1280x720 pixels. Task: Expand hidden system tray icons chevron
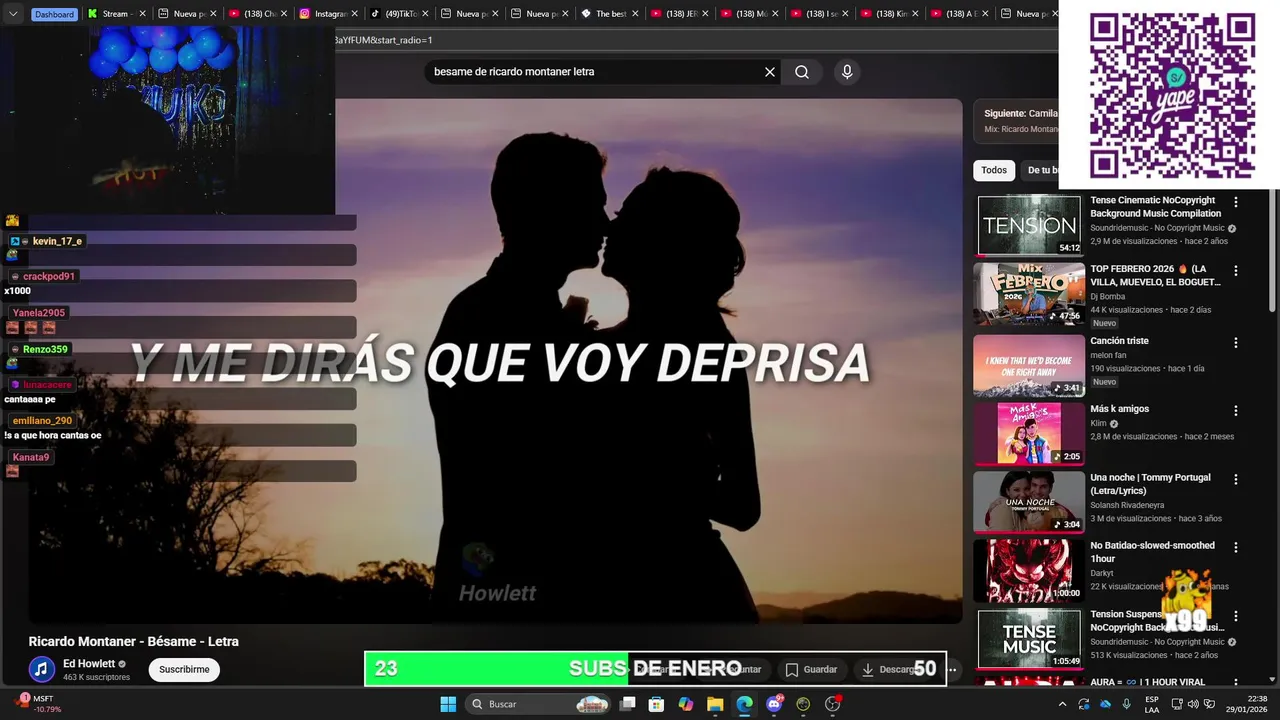pyautogui.click(x=1062, y=704)
